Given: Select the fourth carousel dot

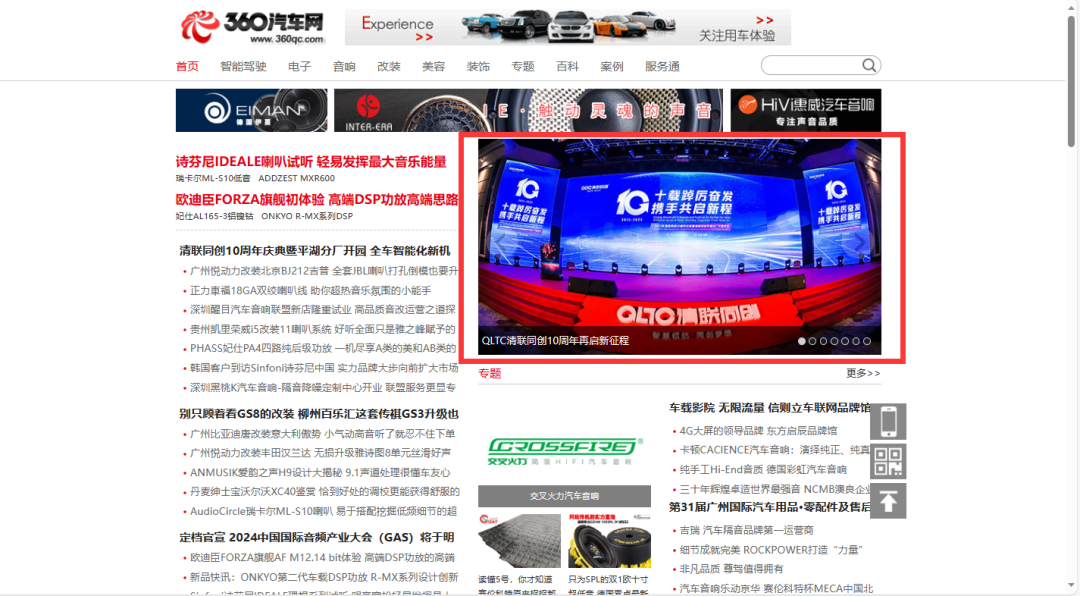Looking at the screenshot, I should tap(834, 341).
